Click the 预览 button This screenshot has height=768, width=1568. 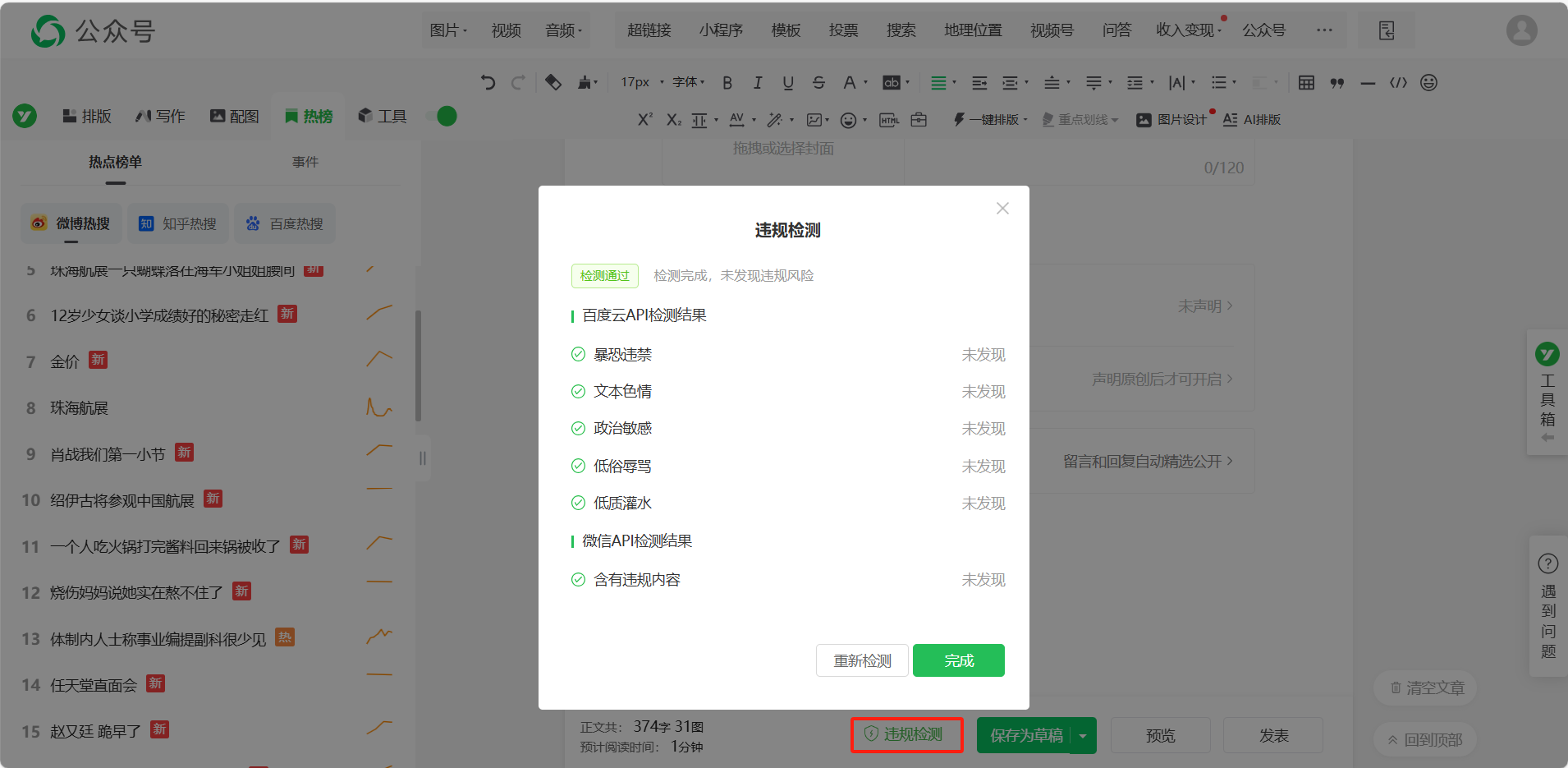pos(1160,735)
